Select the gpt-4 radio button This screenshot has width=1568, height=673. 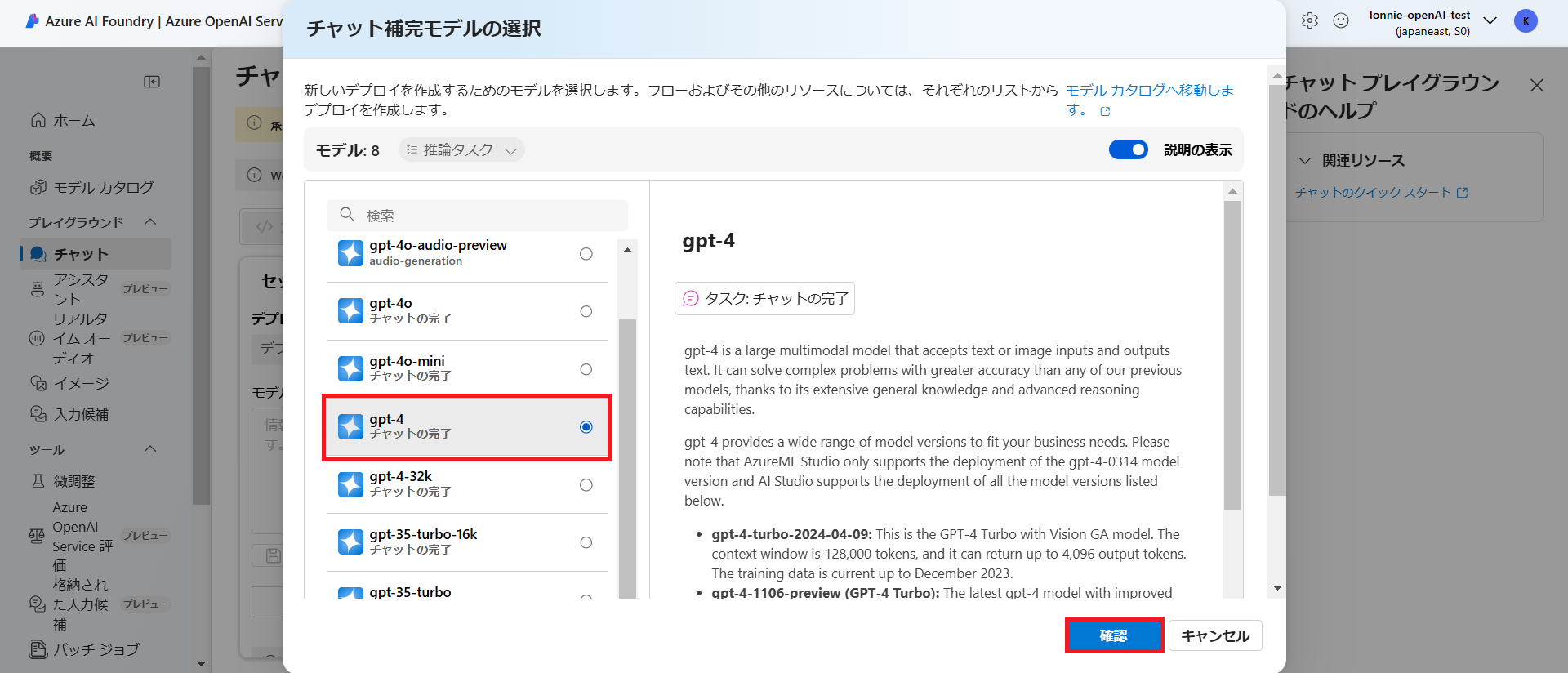pos(586,427)
